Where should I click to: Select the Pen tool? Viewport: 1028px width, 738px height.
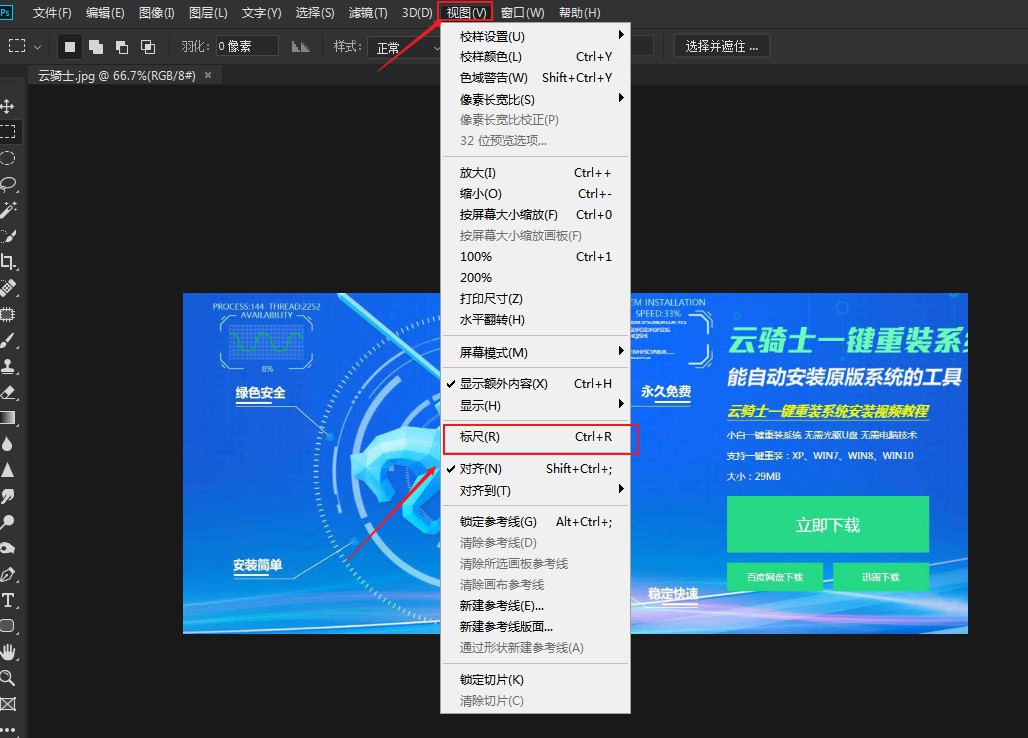click(8, 574)
